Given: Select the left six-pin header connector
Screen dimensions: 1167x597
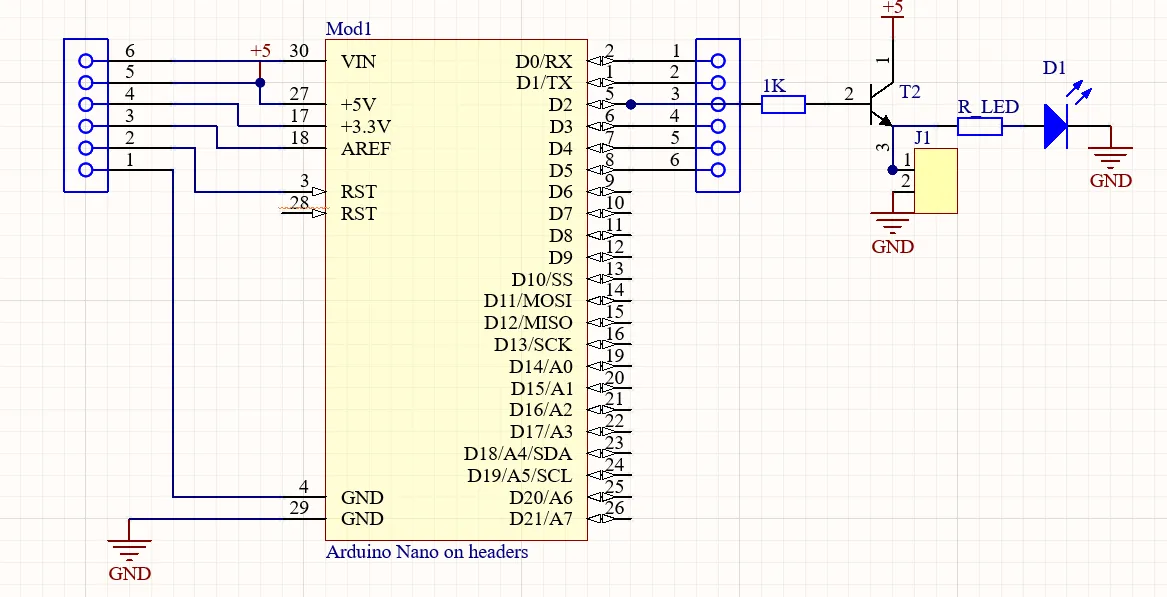Looking at the screenshot, I should (x=85, y=115).
